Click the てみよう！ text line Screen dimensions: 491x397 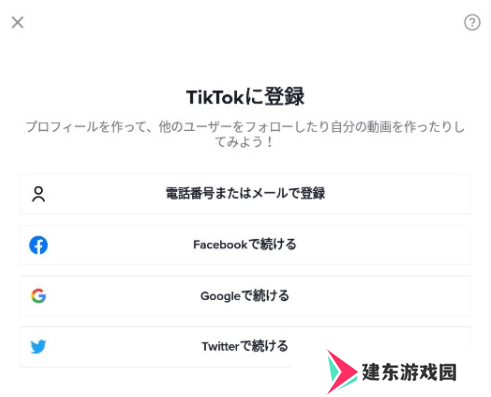pos(244,142)
